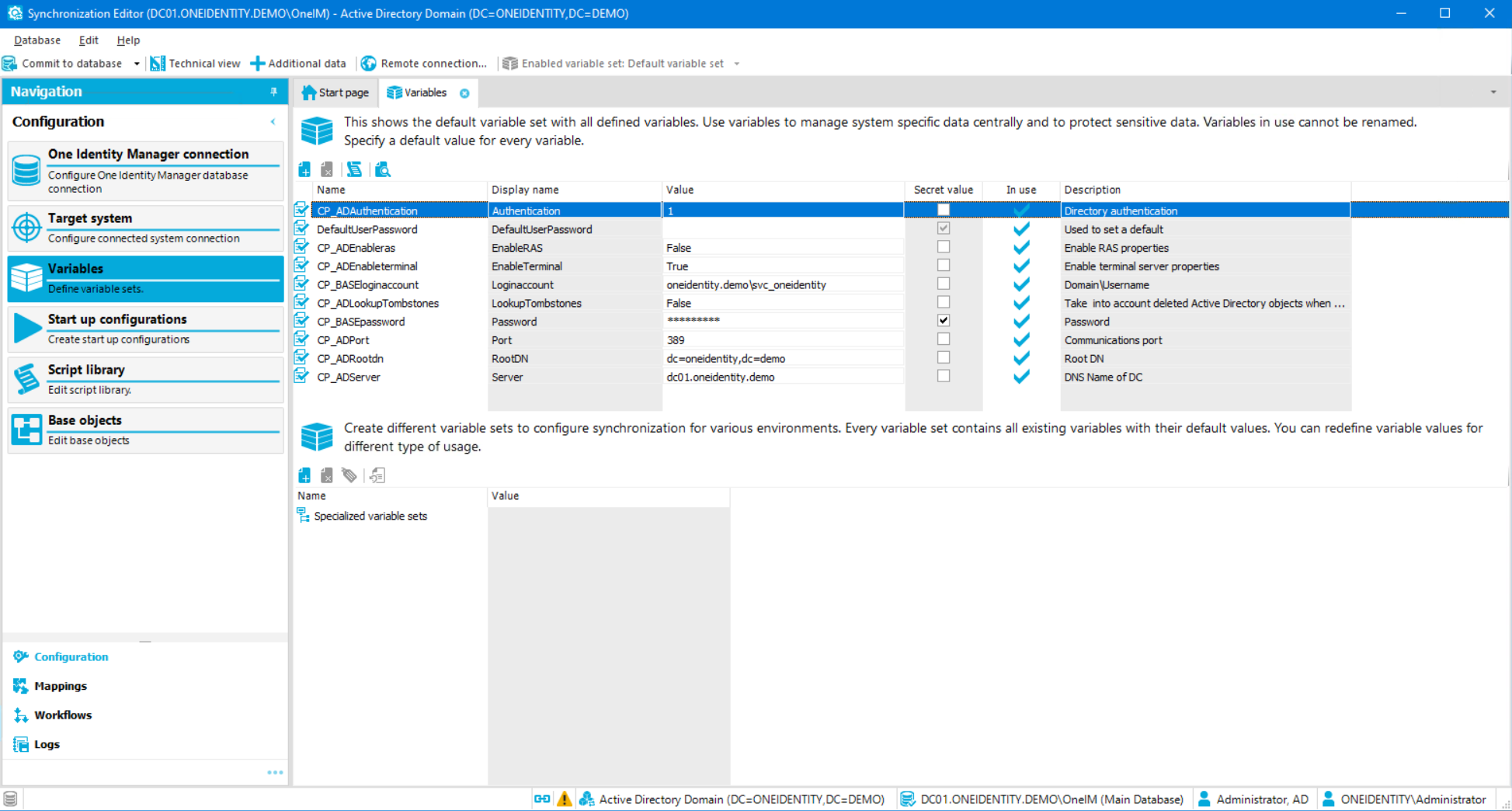The image size is (1512, 811).
Task: Edit the Value cell for CP_ADPort
Action: point(783,339)
